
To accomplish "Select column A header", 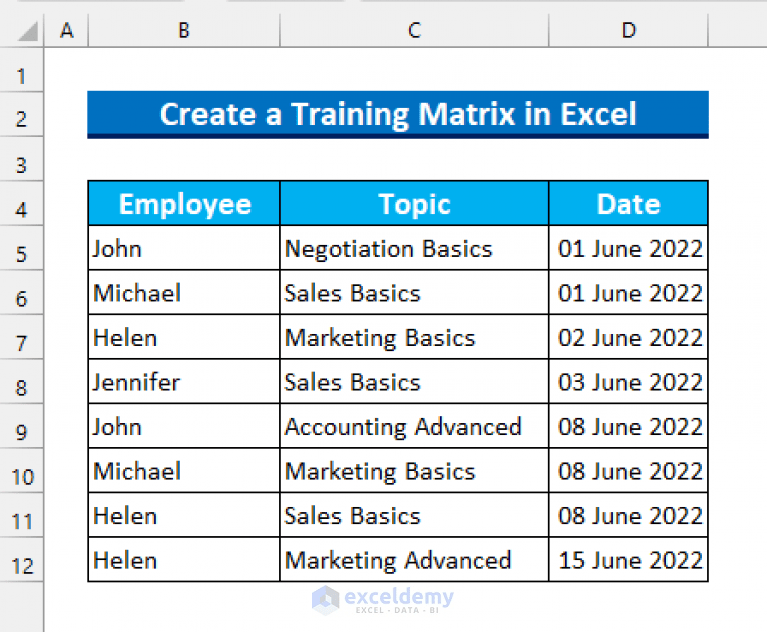I will 67,30.
